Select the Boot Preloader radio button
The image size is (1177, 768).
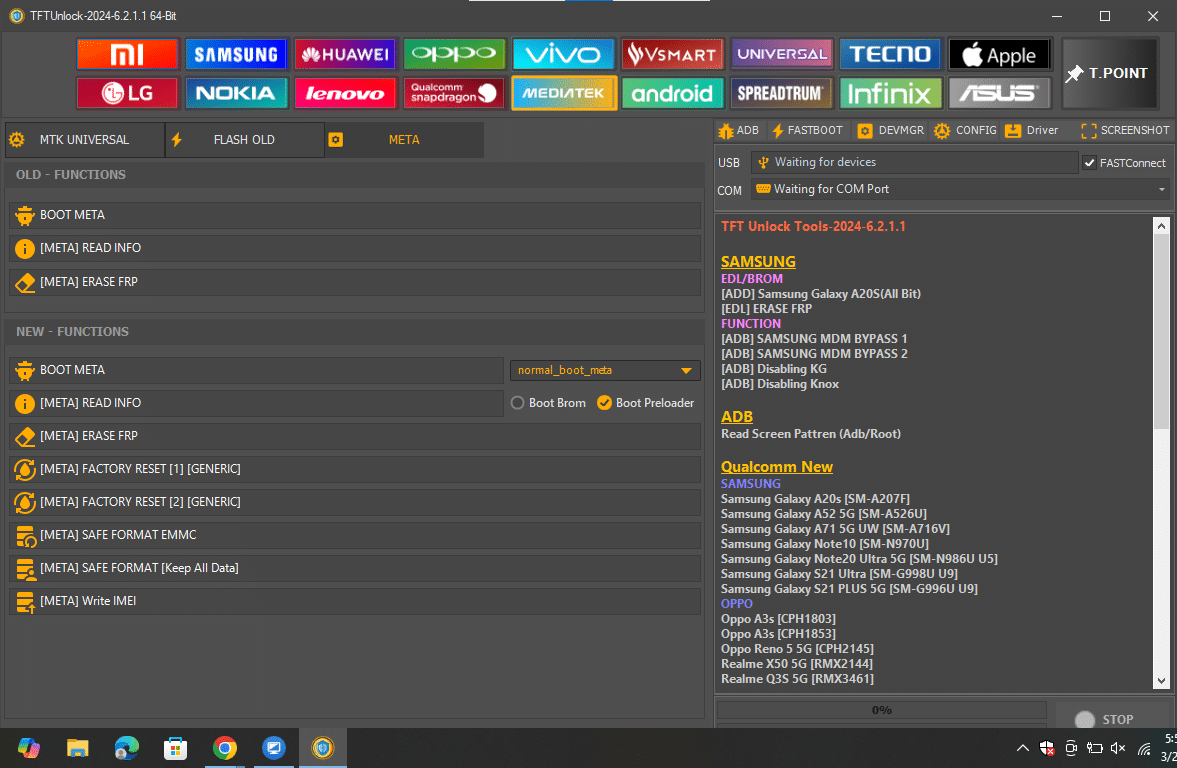[x=604, y=402]
